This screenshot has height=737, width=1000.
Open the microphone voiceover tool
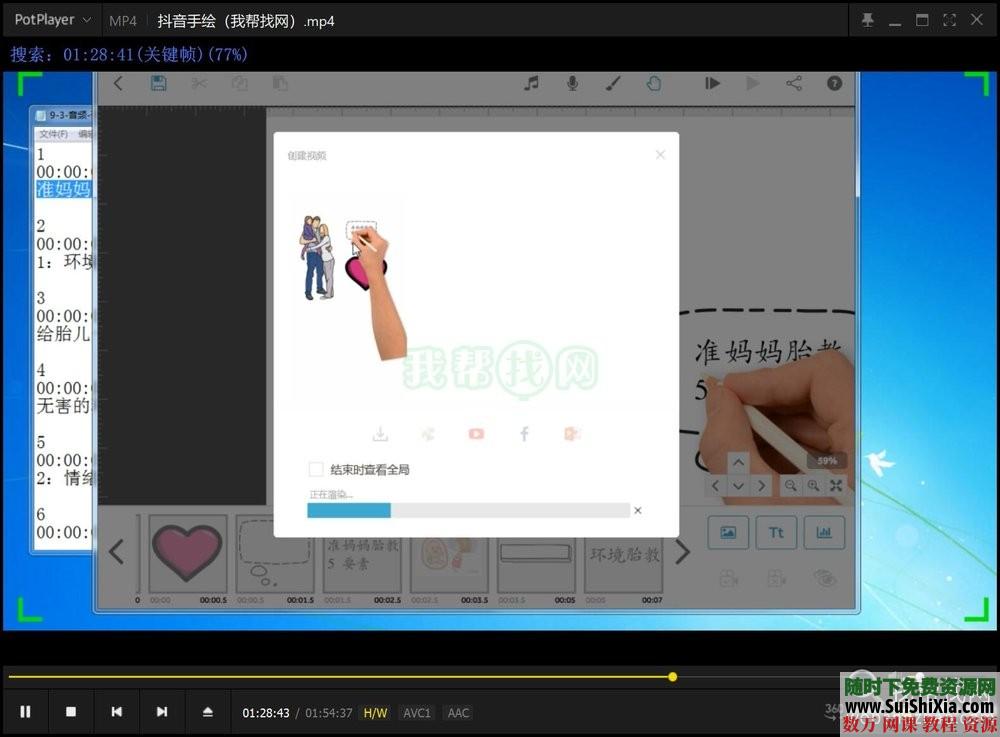coord(572,84)
